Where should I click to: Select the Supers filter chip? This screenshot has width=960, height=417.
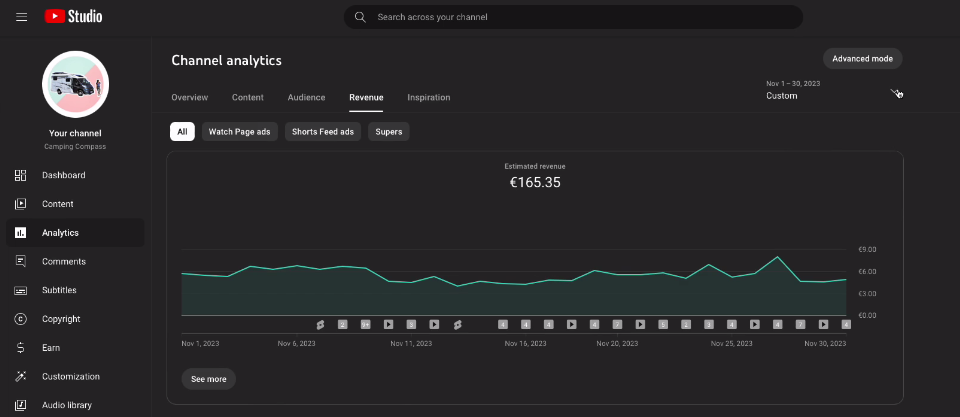[389, 132]
